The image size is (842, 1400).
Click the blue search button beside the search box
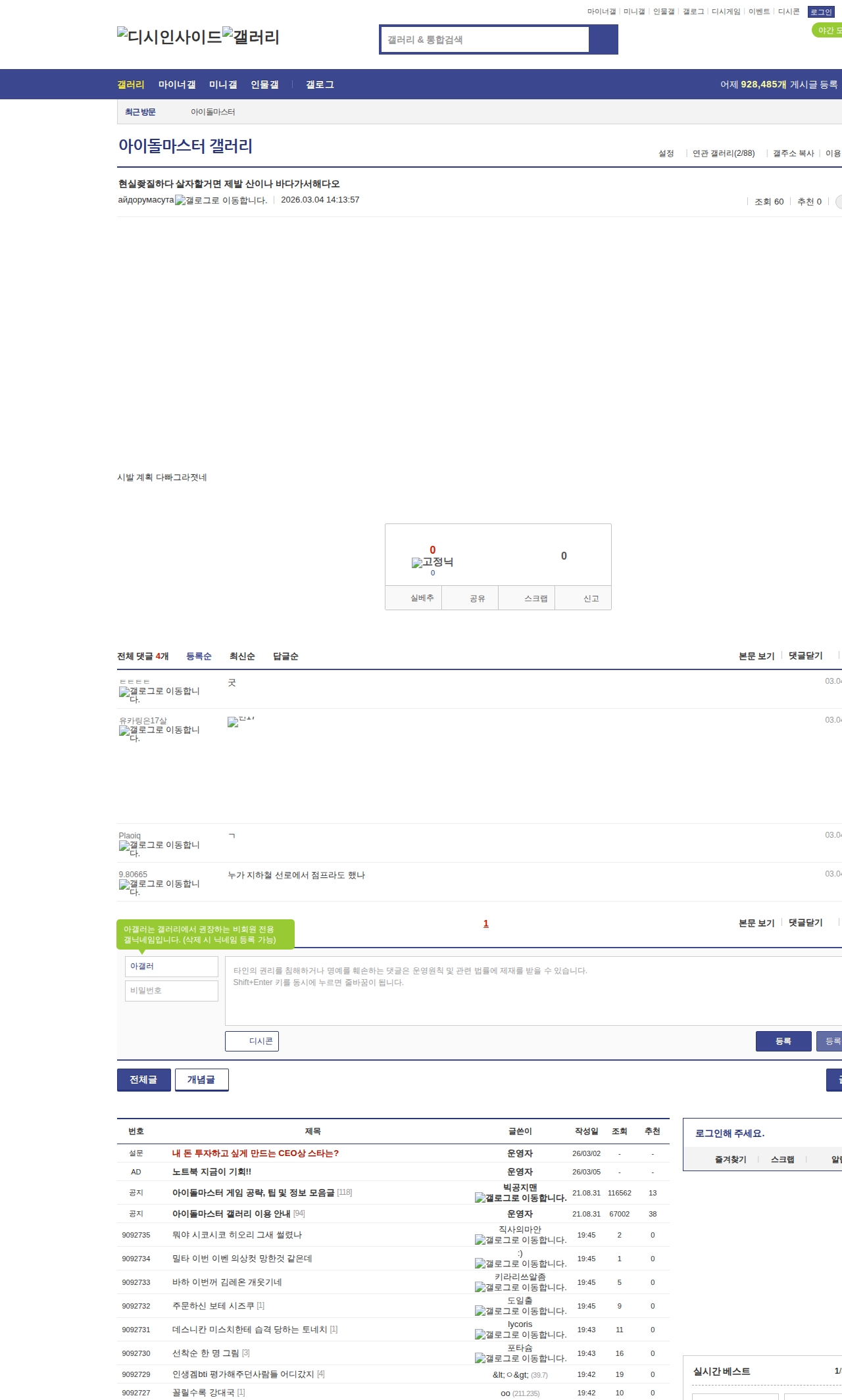point(603,39)
